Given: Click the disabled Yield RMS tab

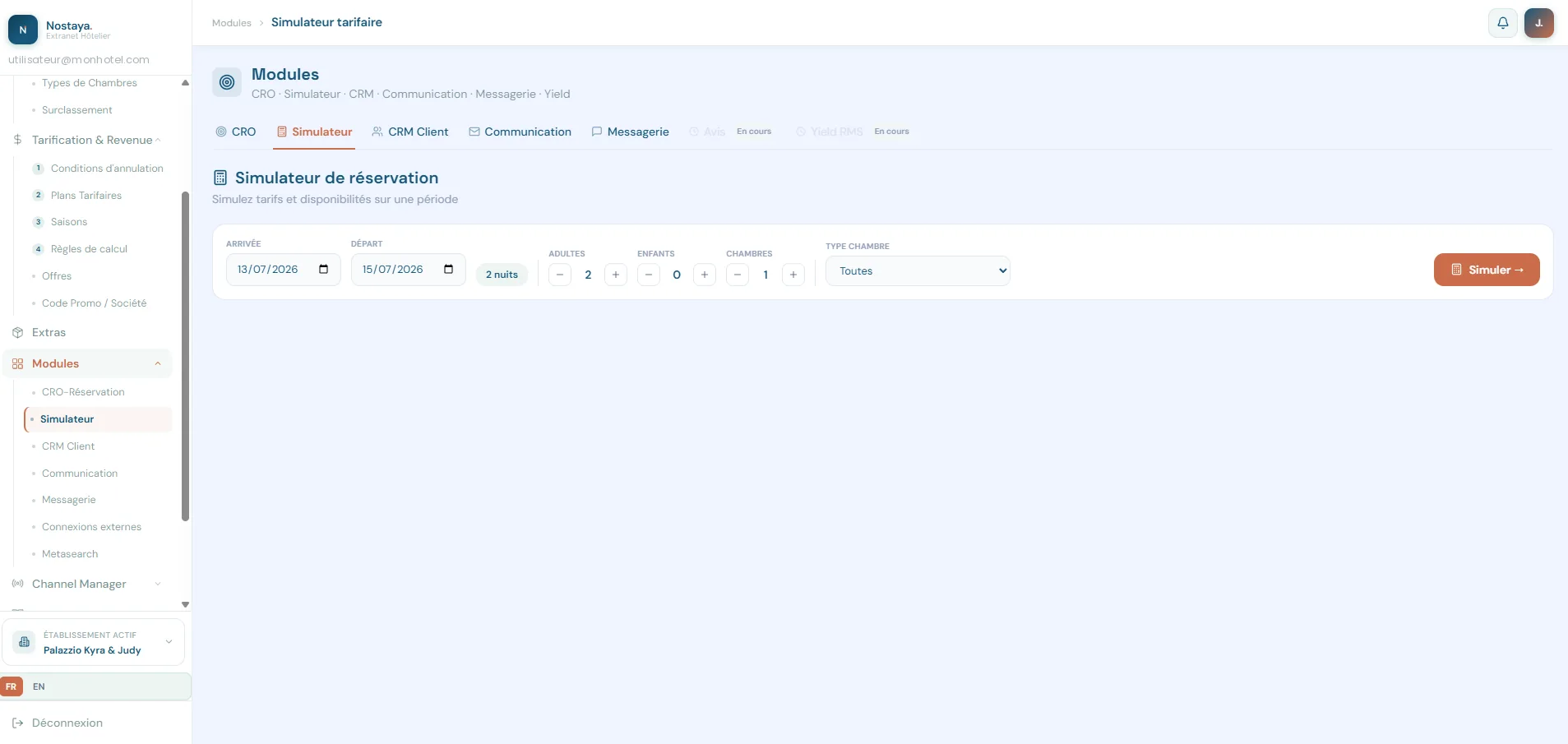Looking at the screenshot, I should tap(853, 132).
